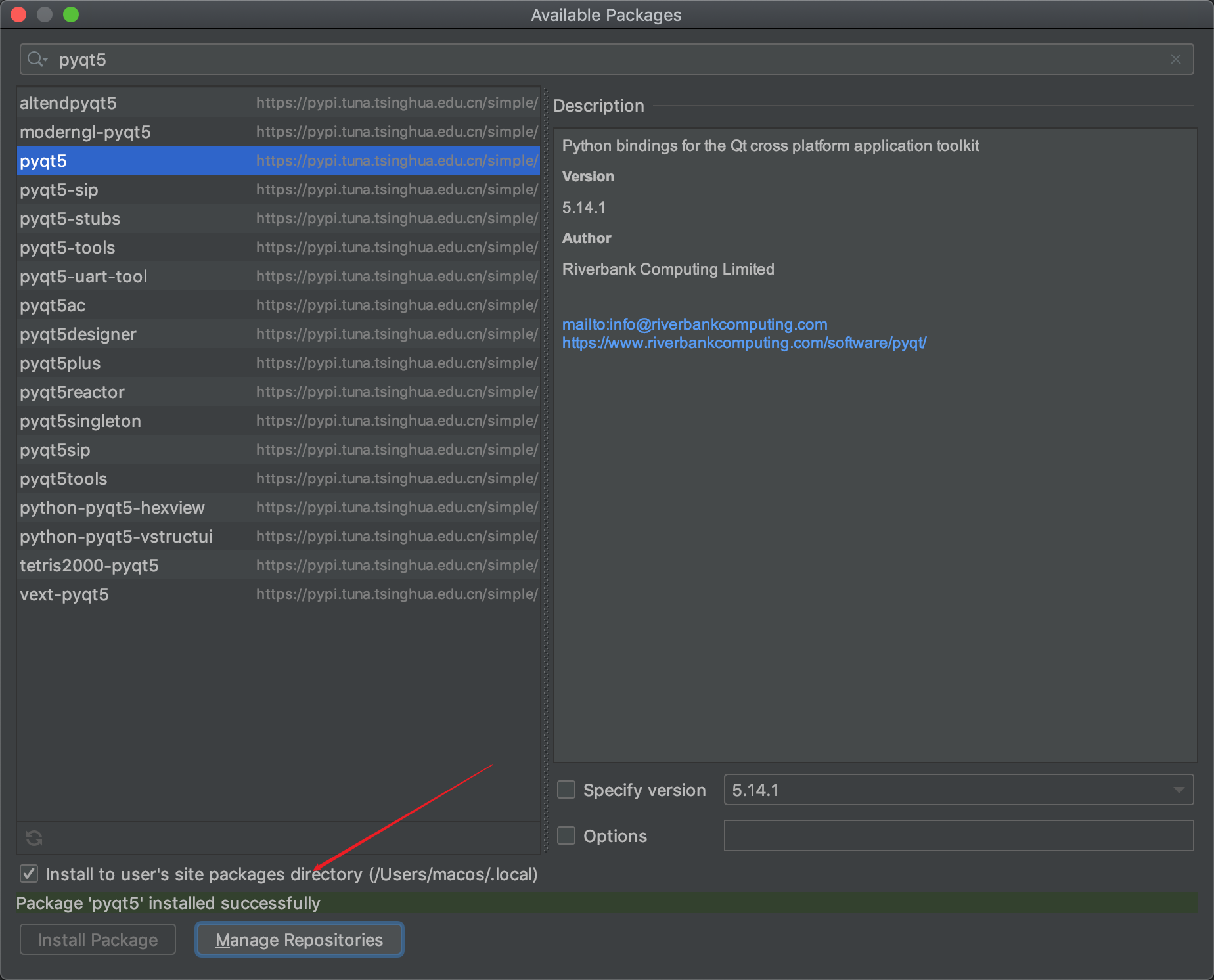This screenshot has height=980, width=1214.
Task: Clear the pyqt5 search text
Action: tap(1175, 59)
